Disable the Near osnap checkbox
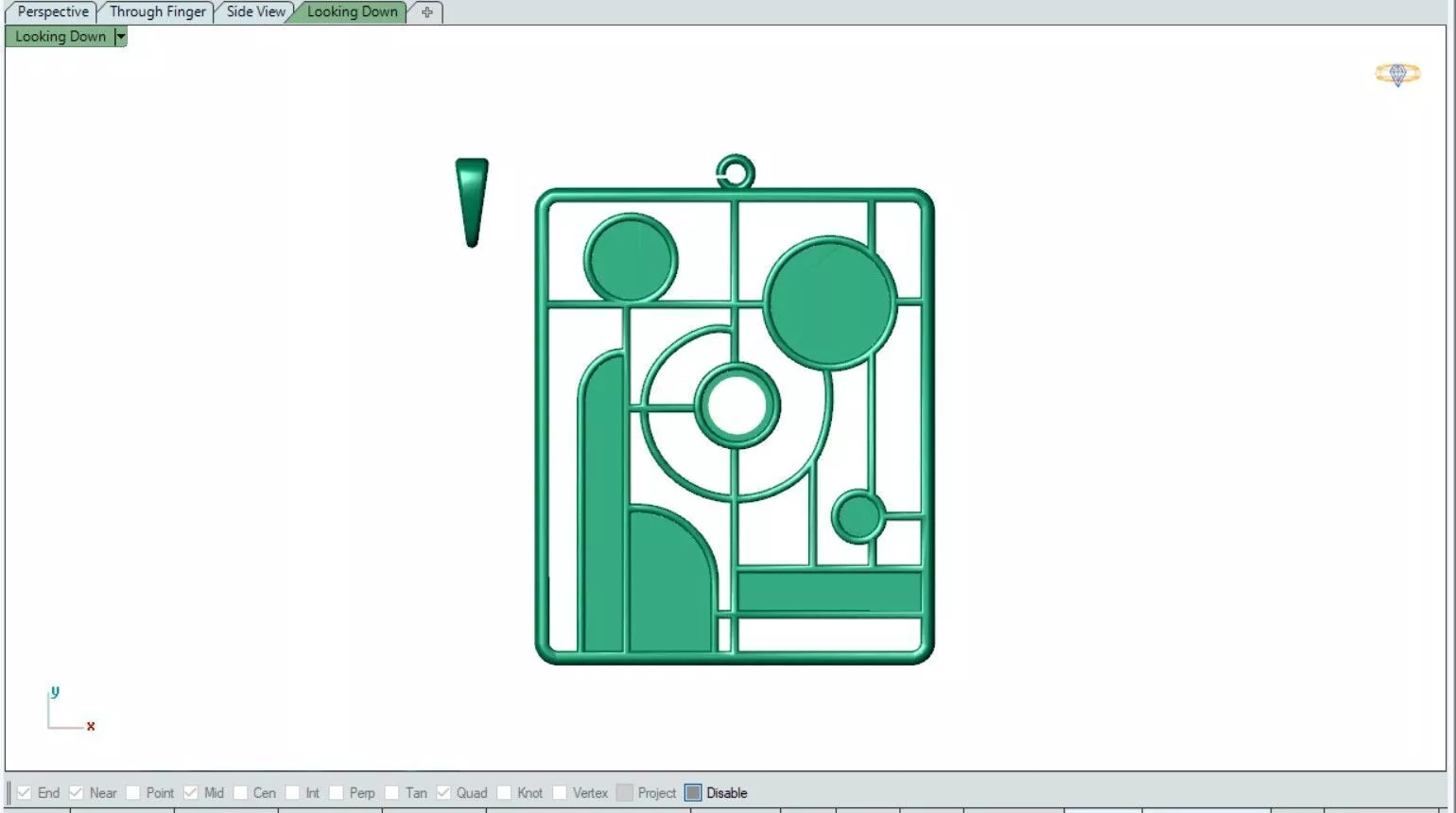1456x813 pixels. [x=77, y=792]
